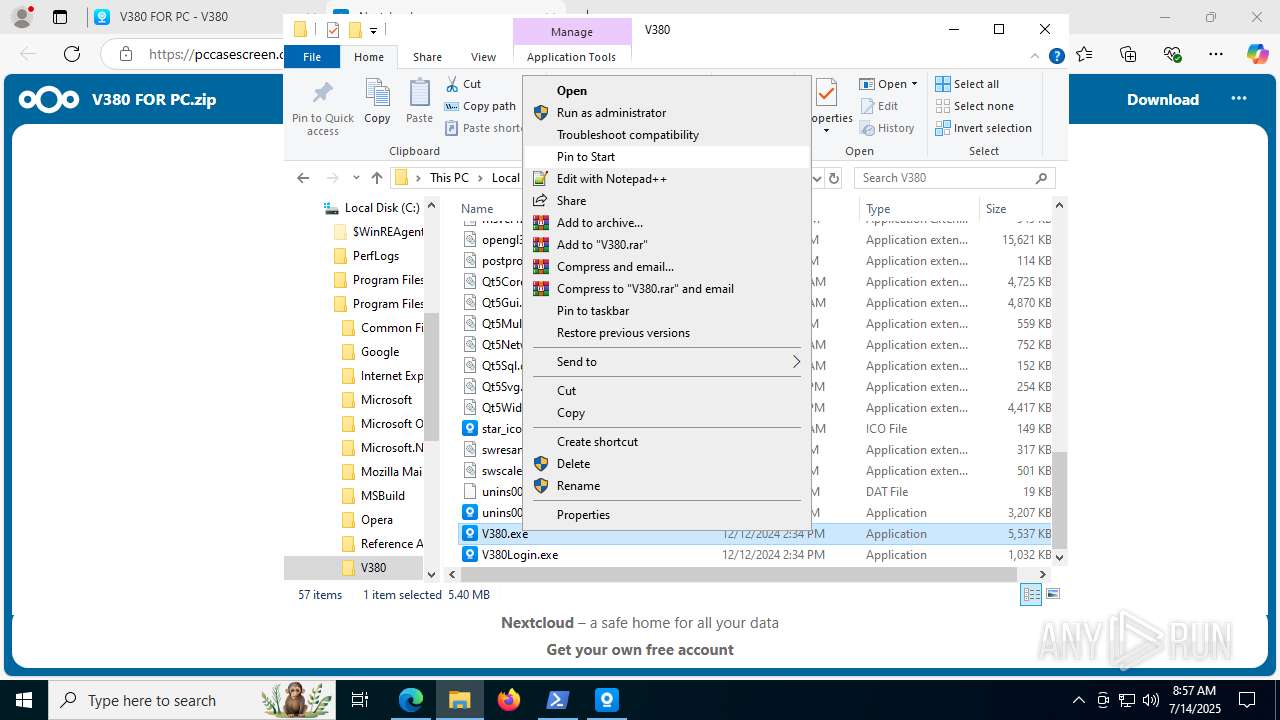Choose Rename in context menu

[666, 486]
